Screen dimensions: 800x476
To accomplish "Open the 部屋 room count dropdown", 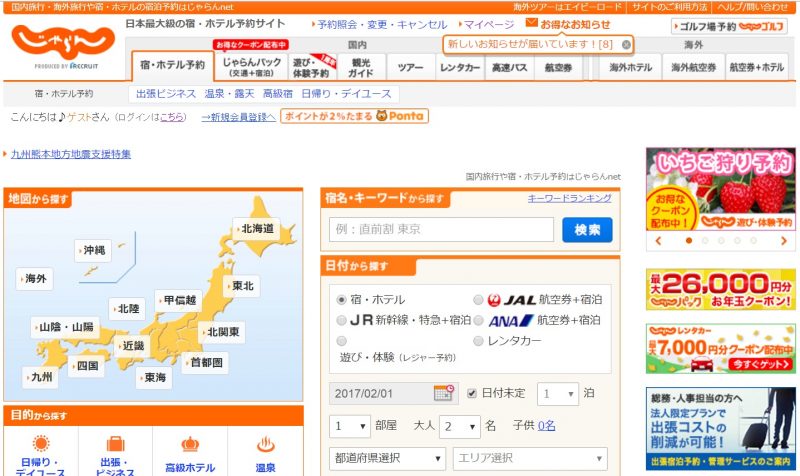I will [x=349, y=426].
